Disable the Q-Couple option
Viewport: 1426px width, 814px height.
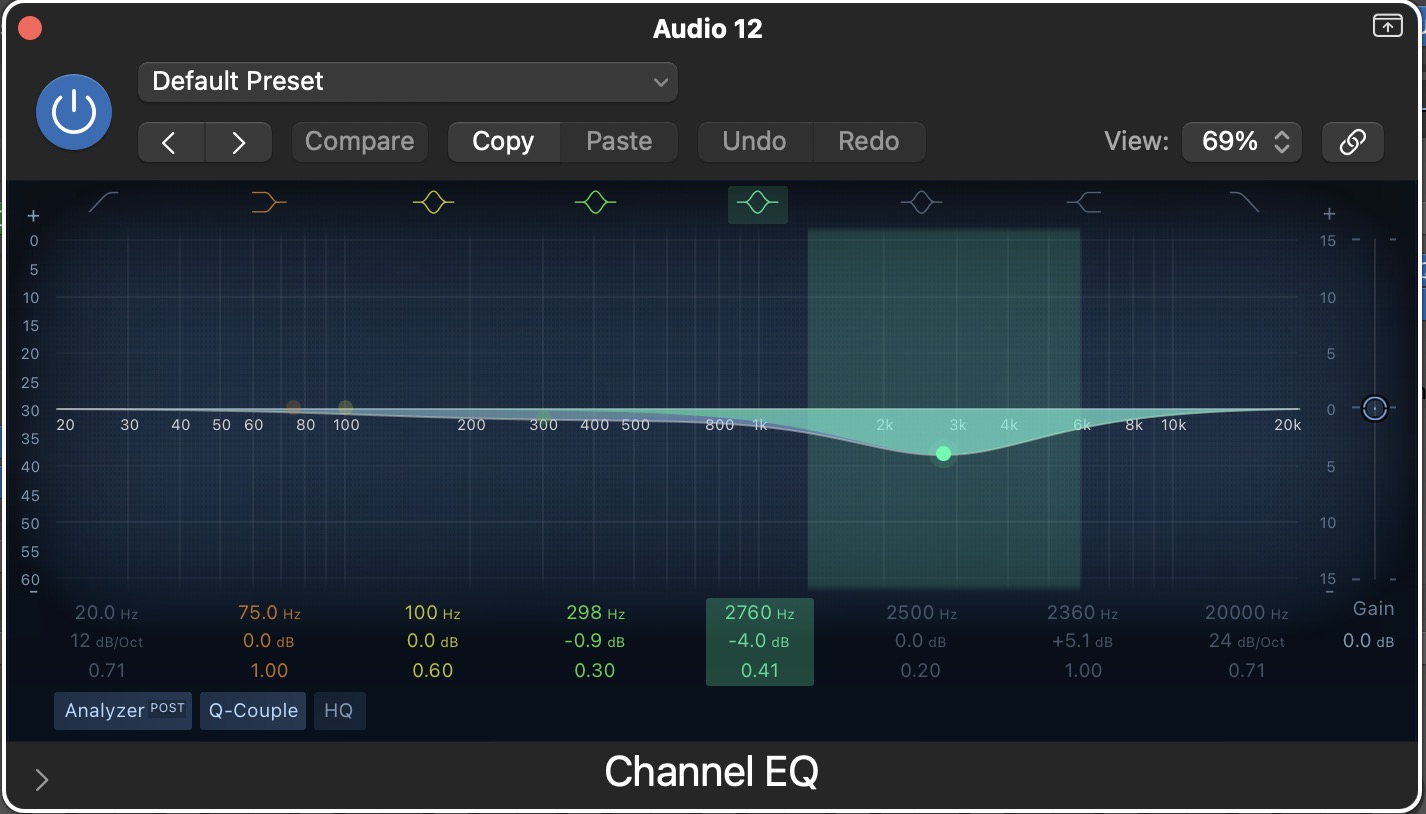253,711
